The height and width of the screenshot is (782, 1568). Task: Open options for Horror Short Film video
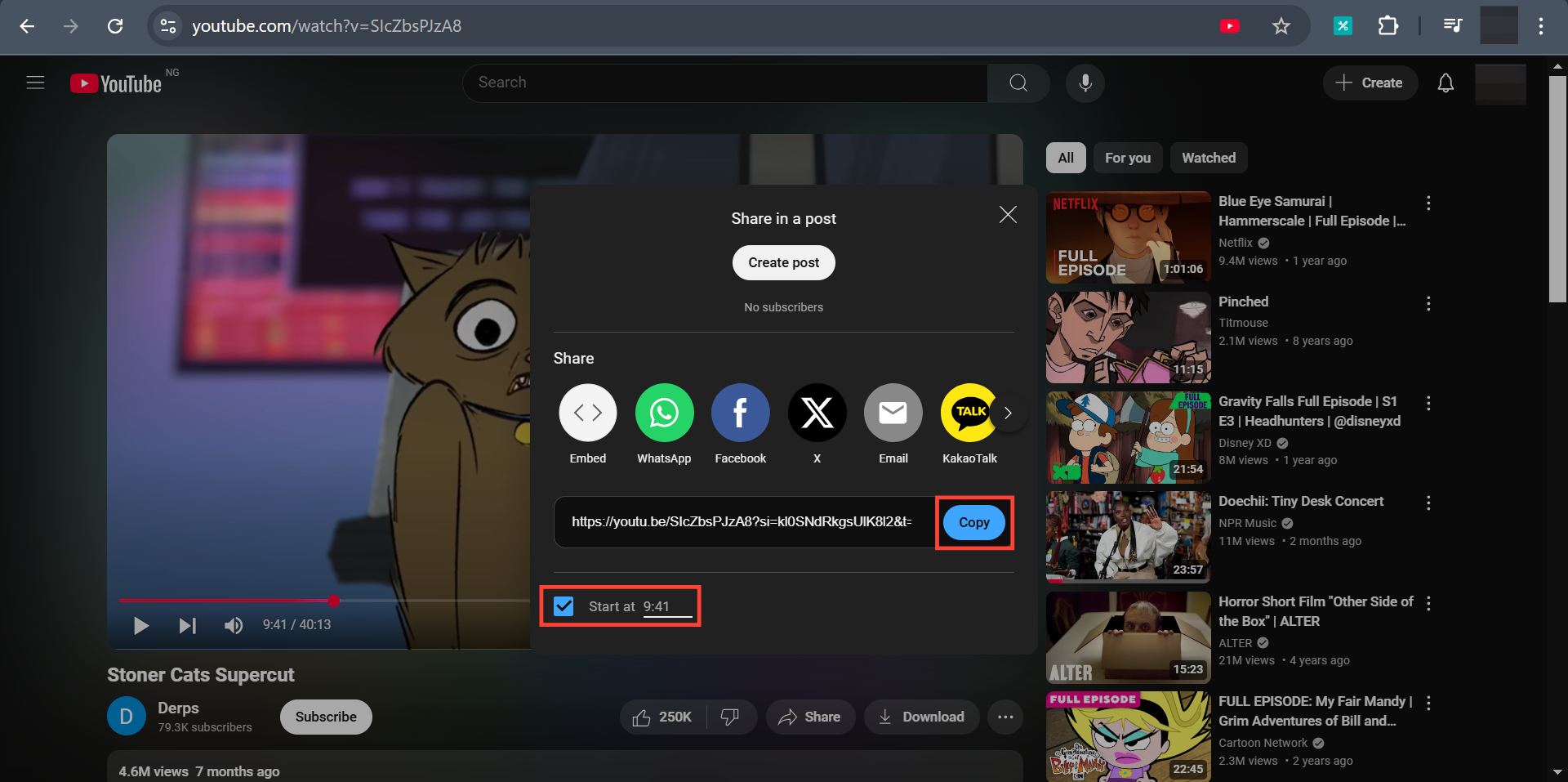1428,603
